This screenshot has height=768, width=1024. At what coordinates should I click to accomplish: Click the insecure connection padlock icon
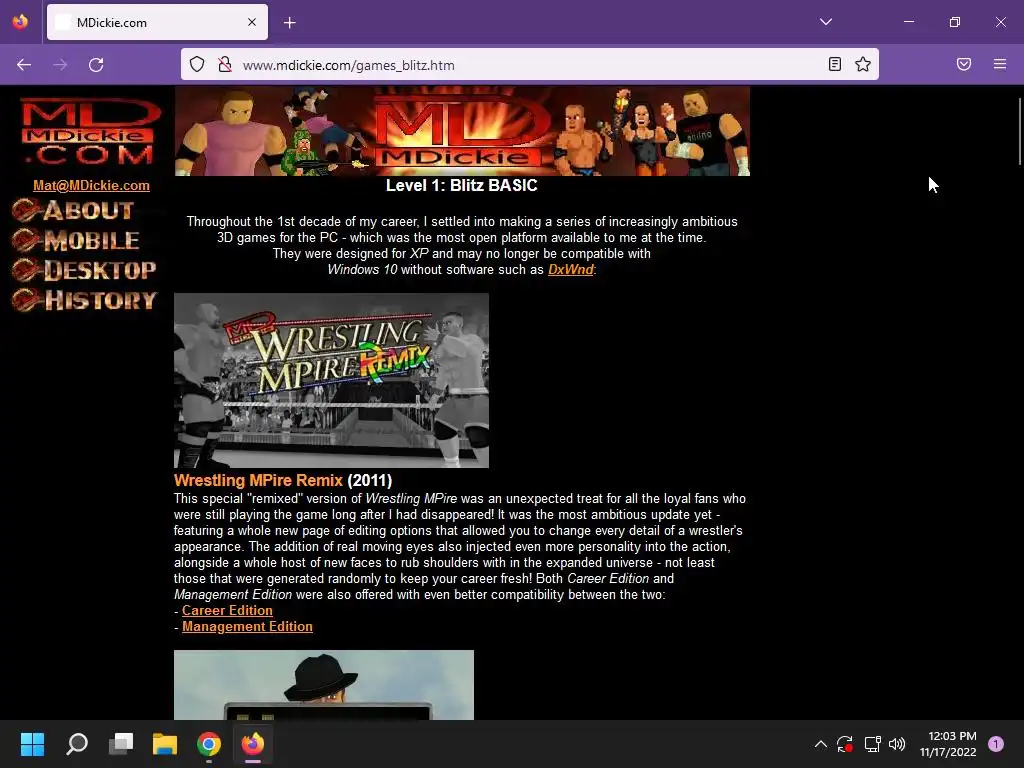225,64
